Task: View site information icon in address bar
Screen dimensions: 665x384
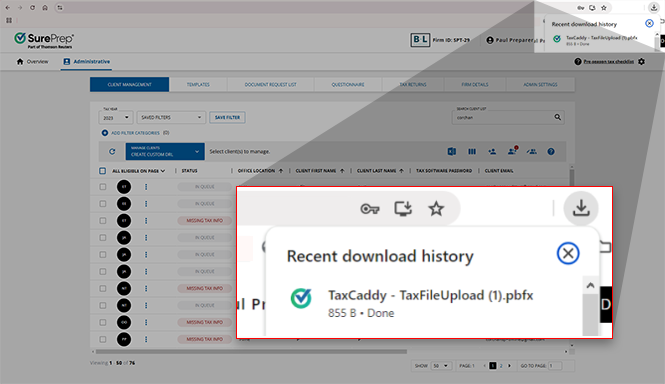Action: (60, 8)
